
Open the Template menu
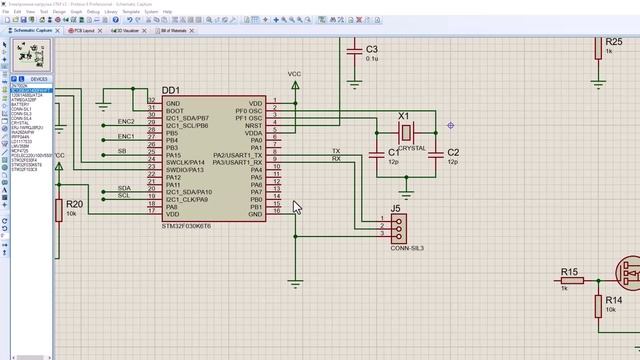coord(131,11)
